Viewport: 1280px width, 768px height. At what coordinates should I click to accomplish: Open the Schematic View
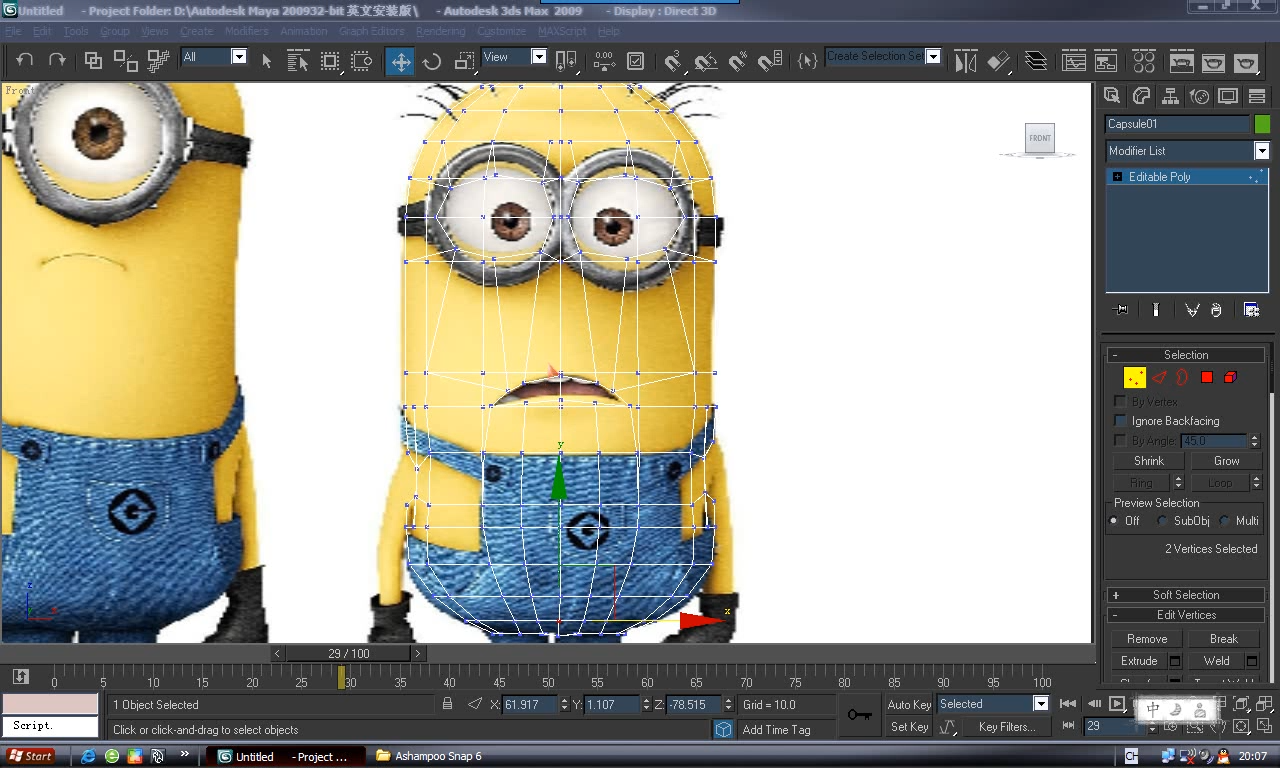1106,61
